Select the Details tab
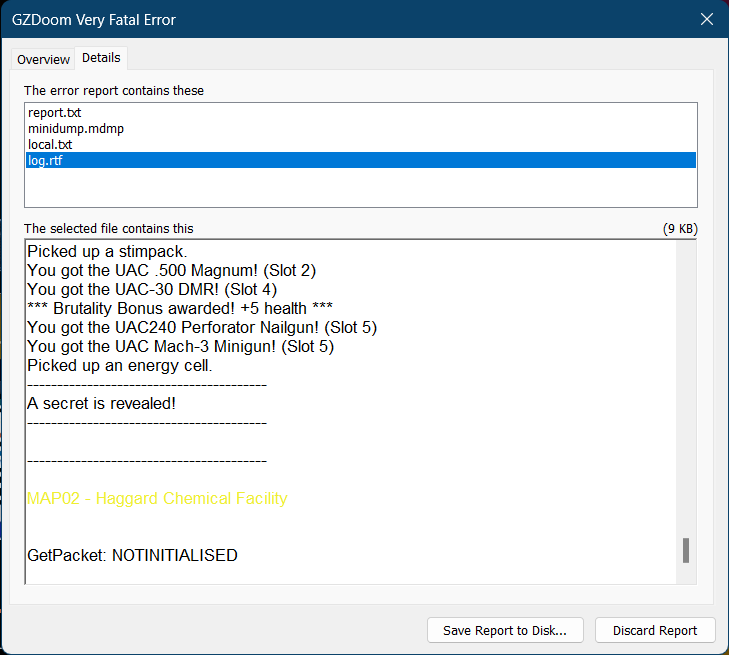This screenshot has height=655, width=729. click(102, 58)
